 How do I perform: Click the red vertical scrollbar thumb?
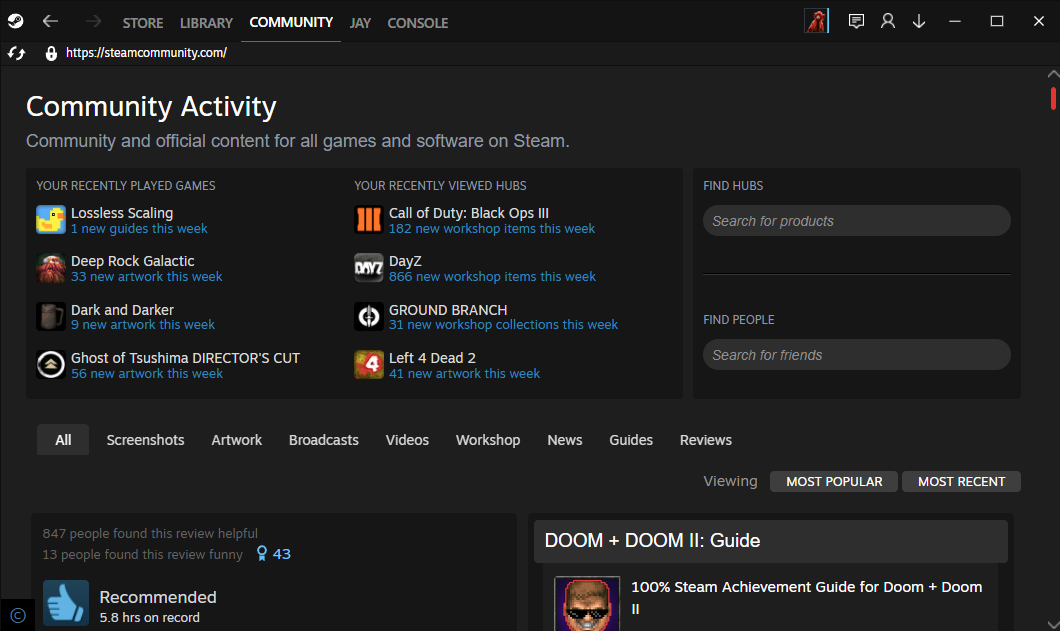[1053, 98]
